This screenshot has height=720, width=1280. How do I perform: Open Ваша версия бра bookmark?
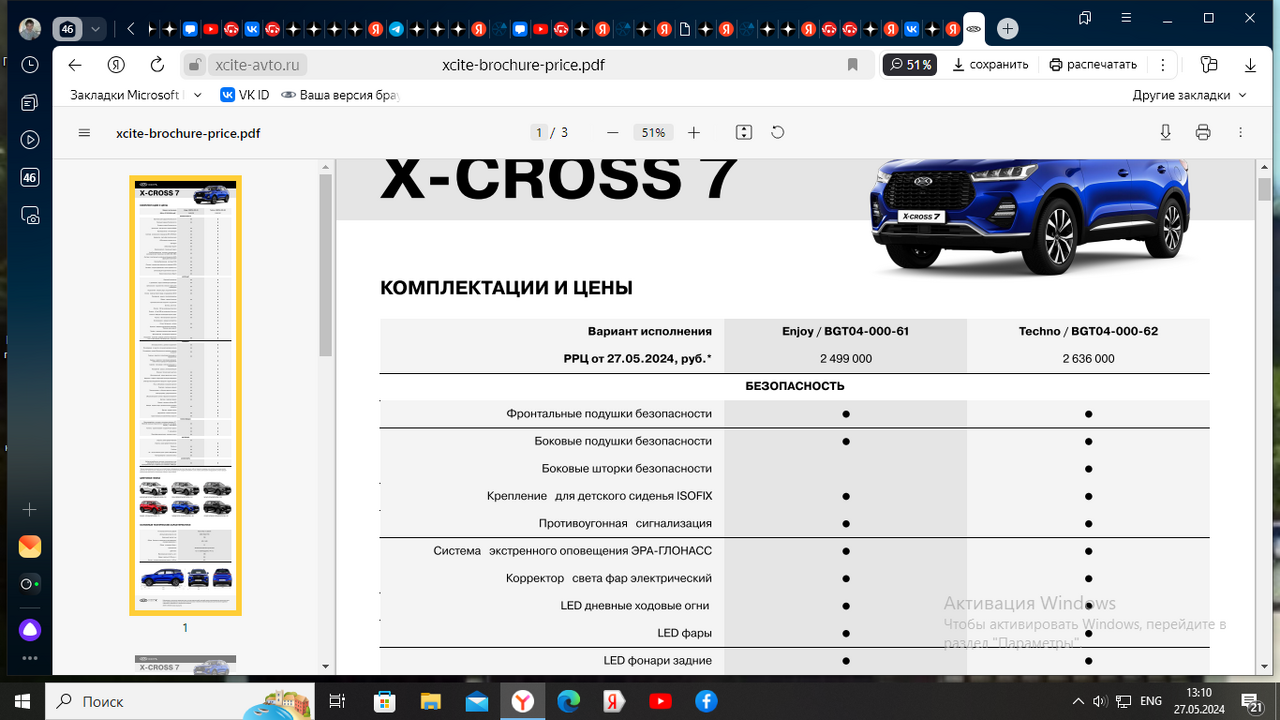click(340, 95)
